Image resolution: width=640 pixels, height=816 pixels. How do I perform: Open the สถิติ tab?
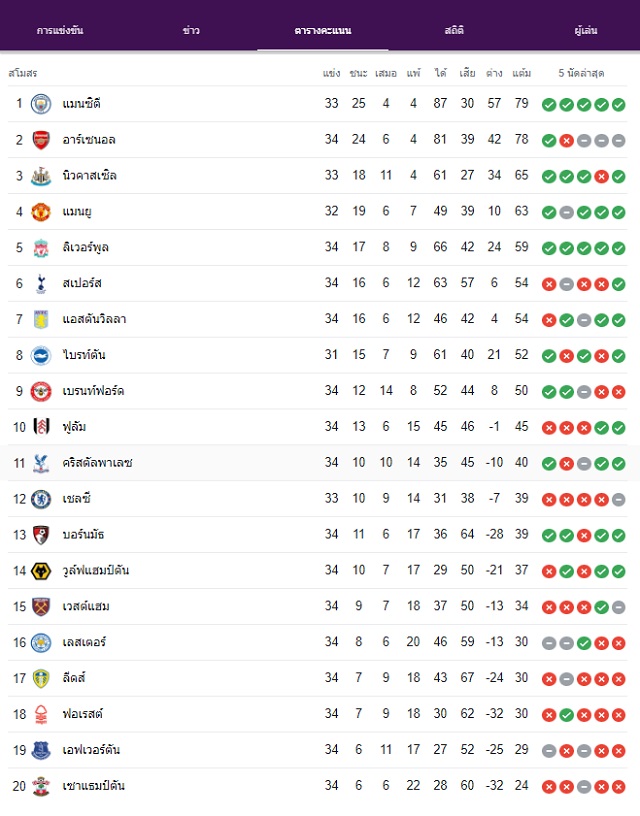[x=454, y=30]
